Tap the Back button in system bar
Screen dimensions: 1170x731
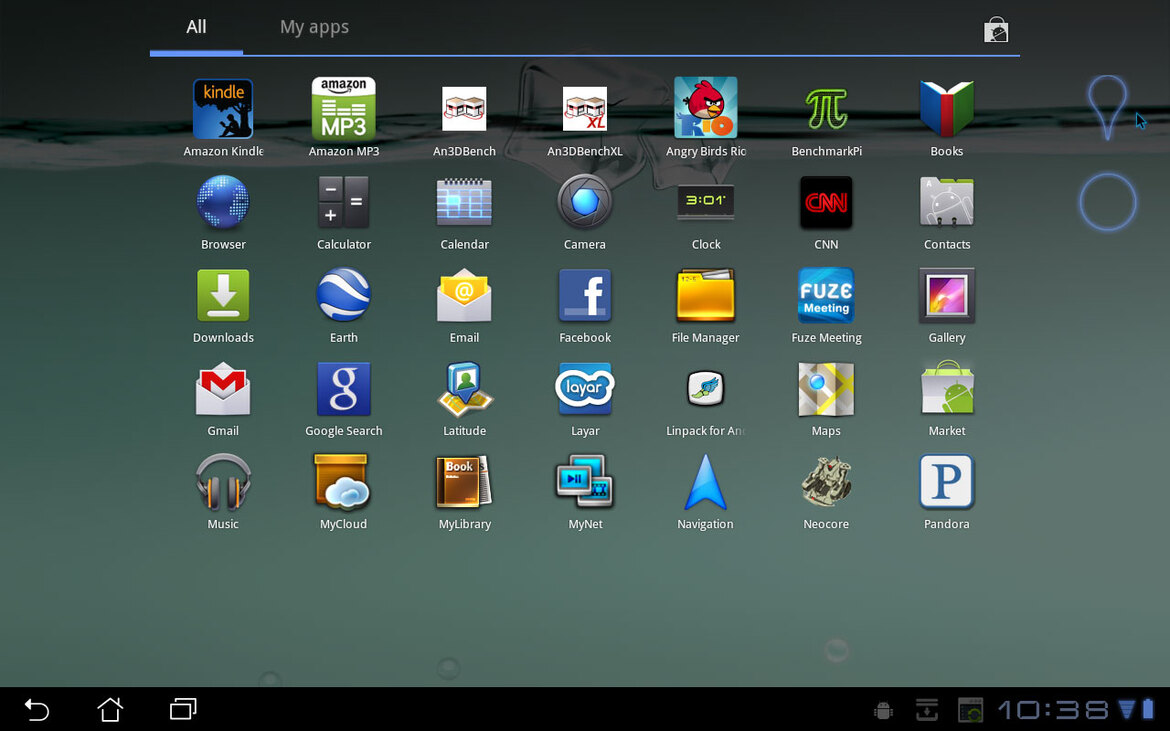pos(37,709)
